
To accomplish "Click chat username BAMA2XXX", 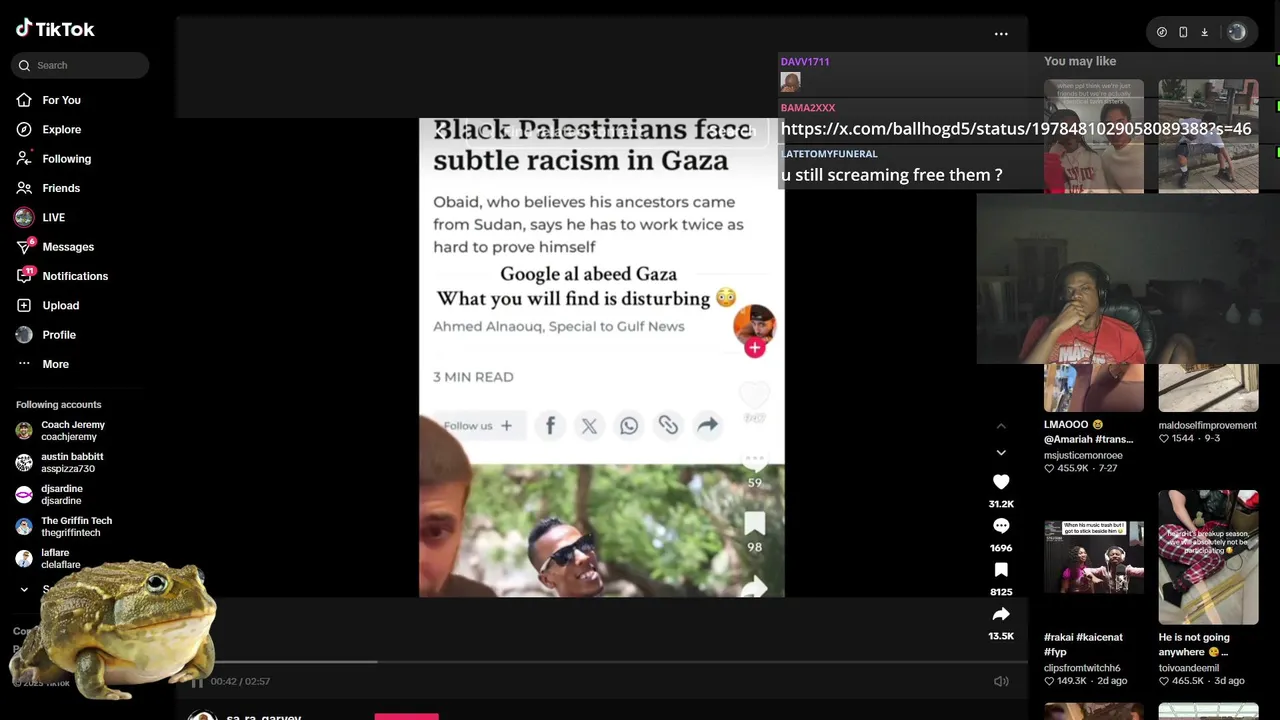I will point(808,108).
